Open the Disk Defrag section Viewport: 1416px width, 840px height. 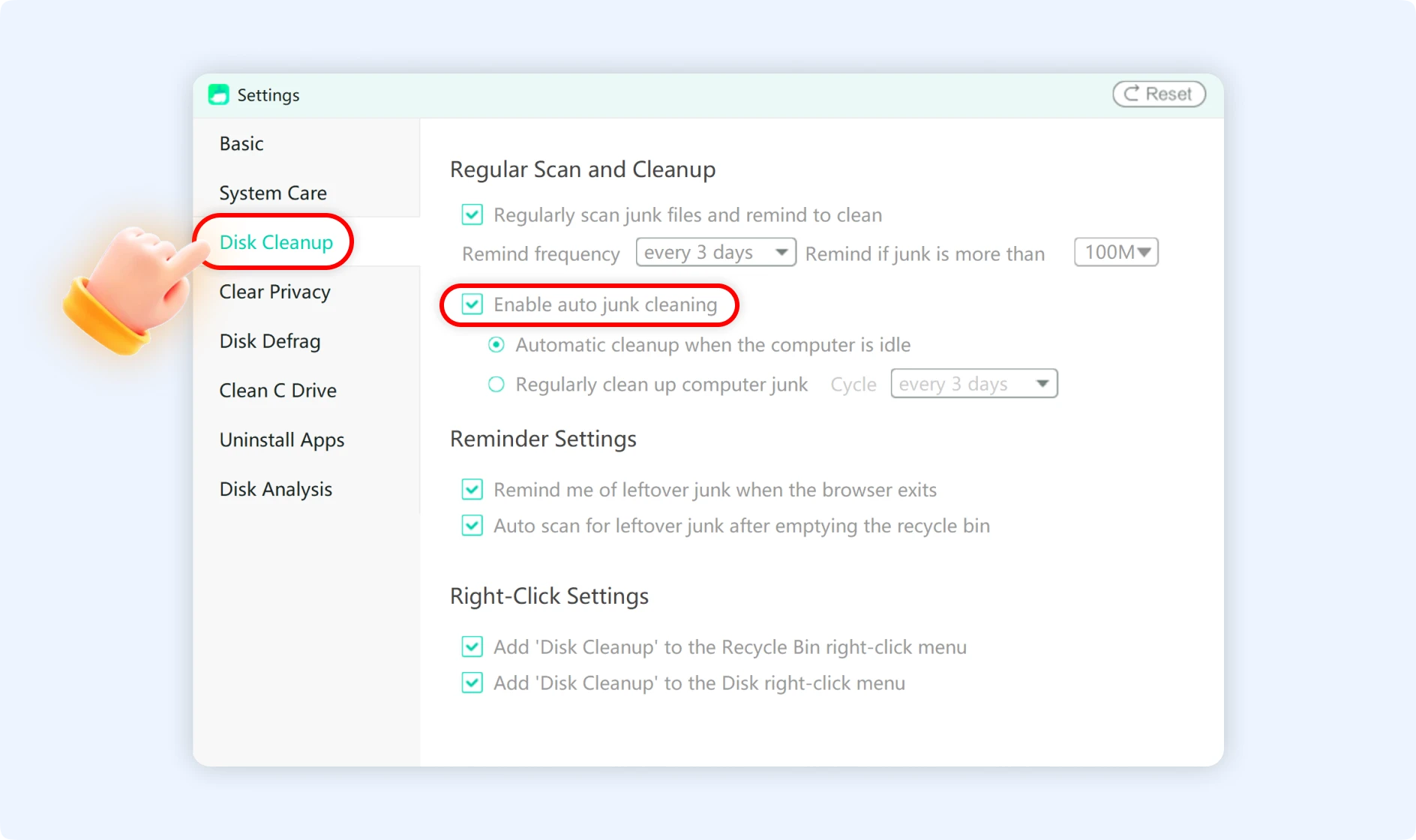point(269,340)
